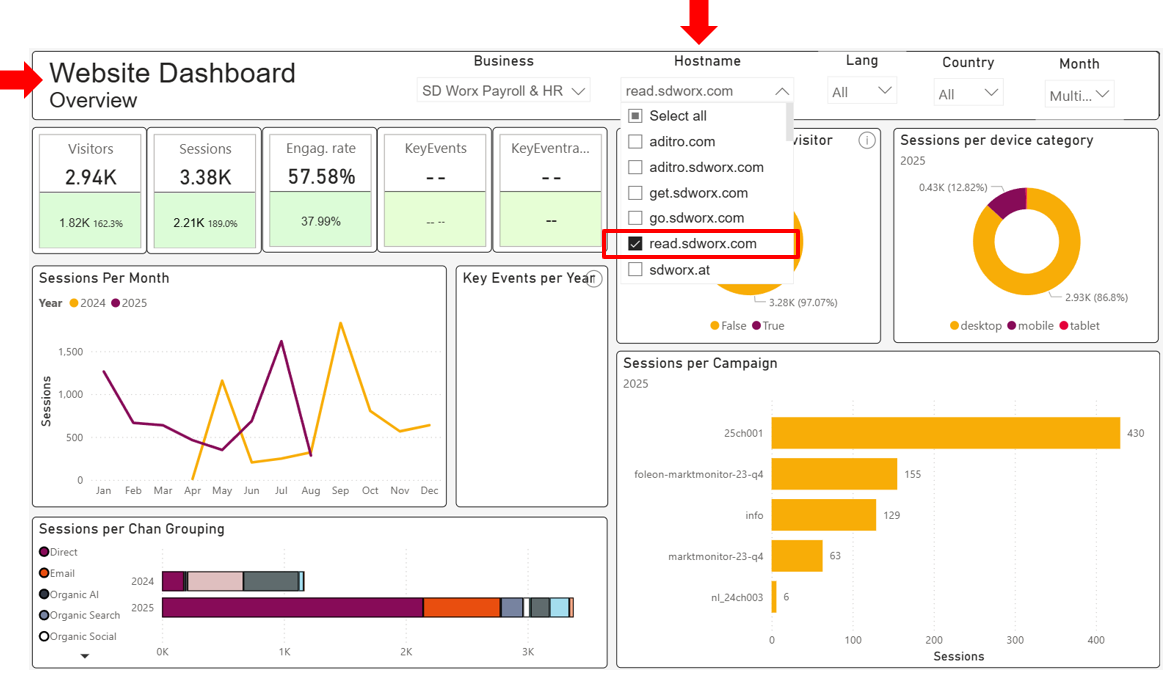Click the mobile legend item
Image resolution: width=1165 pixels, height=680 pixels.
pos(1031,326)
